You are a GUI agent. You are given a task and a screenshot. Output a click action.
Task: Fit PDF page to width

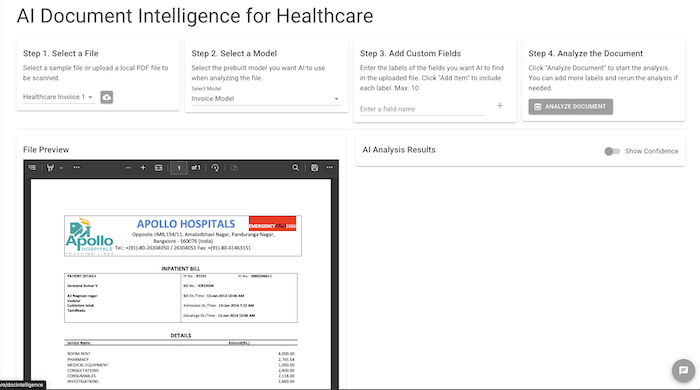158,168
